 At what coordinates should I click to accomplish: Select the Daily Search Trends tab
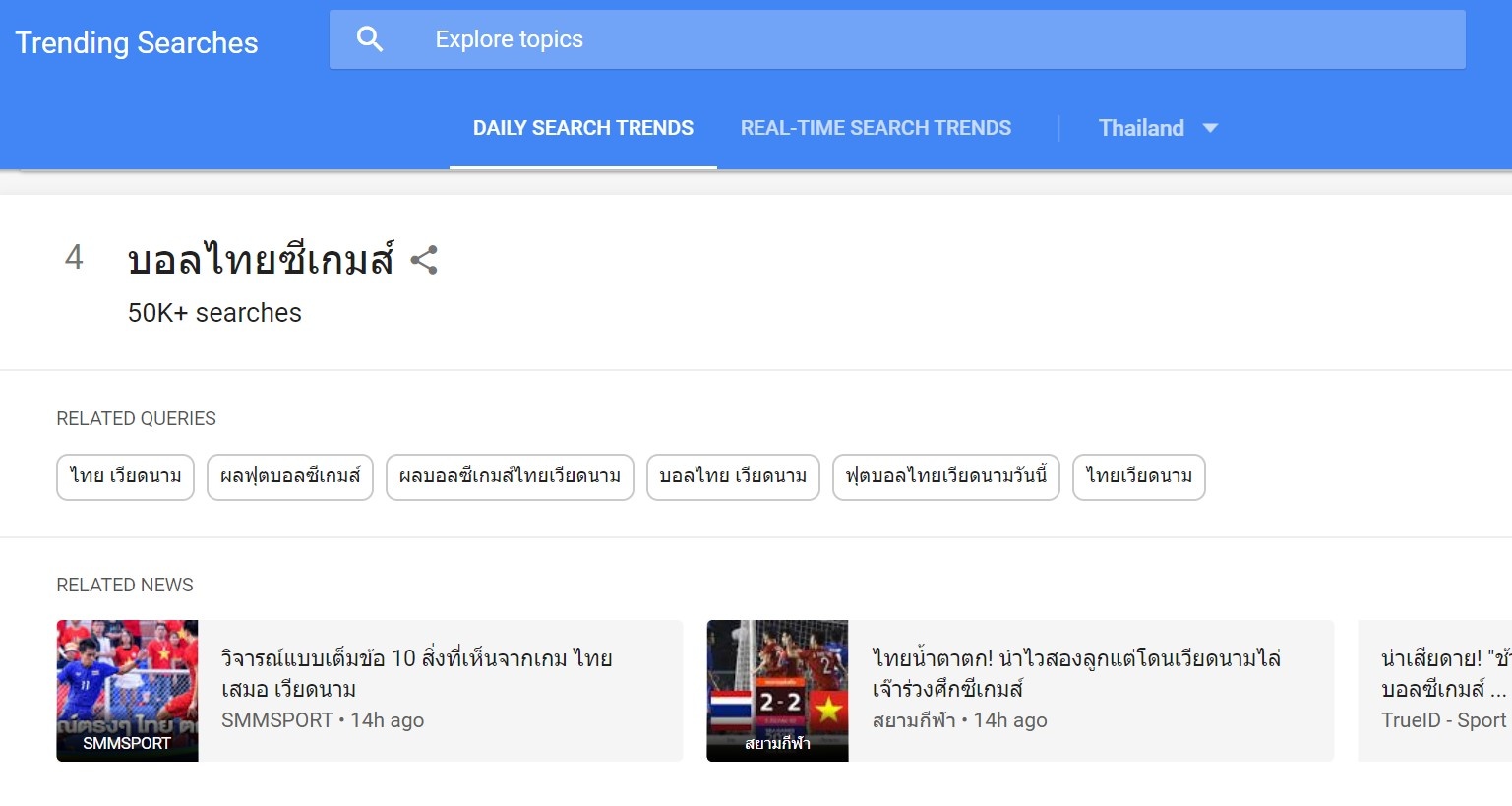click(x=582, y=128)
